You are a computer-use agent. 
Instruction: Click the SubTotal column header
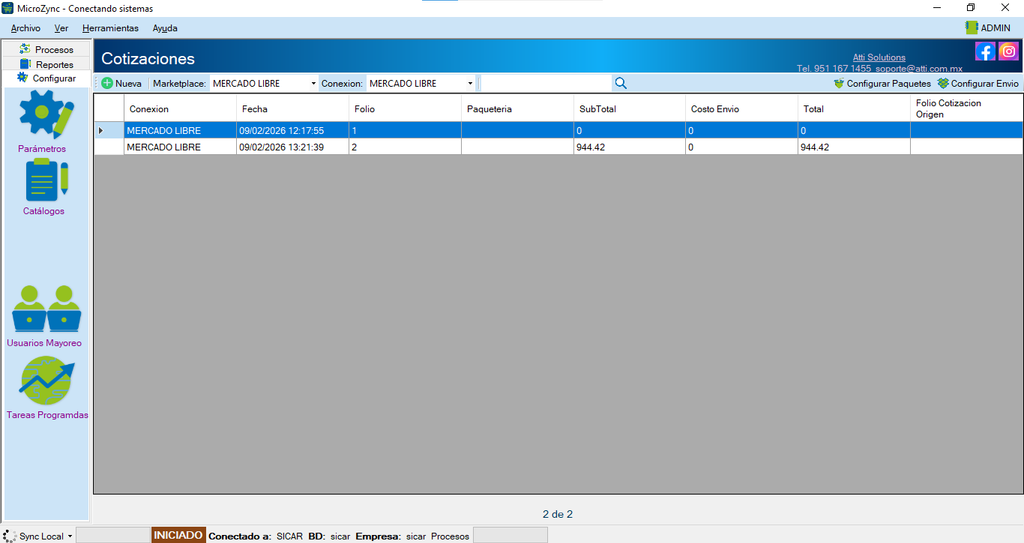(630, 108)
